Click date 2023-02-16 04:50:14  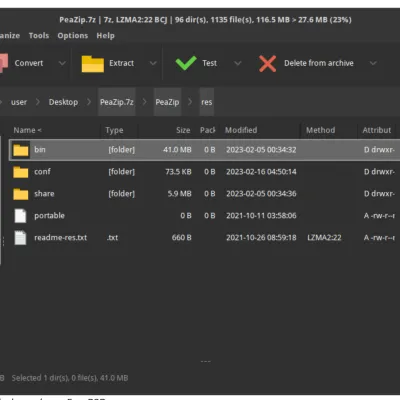click(261, 172)
